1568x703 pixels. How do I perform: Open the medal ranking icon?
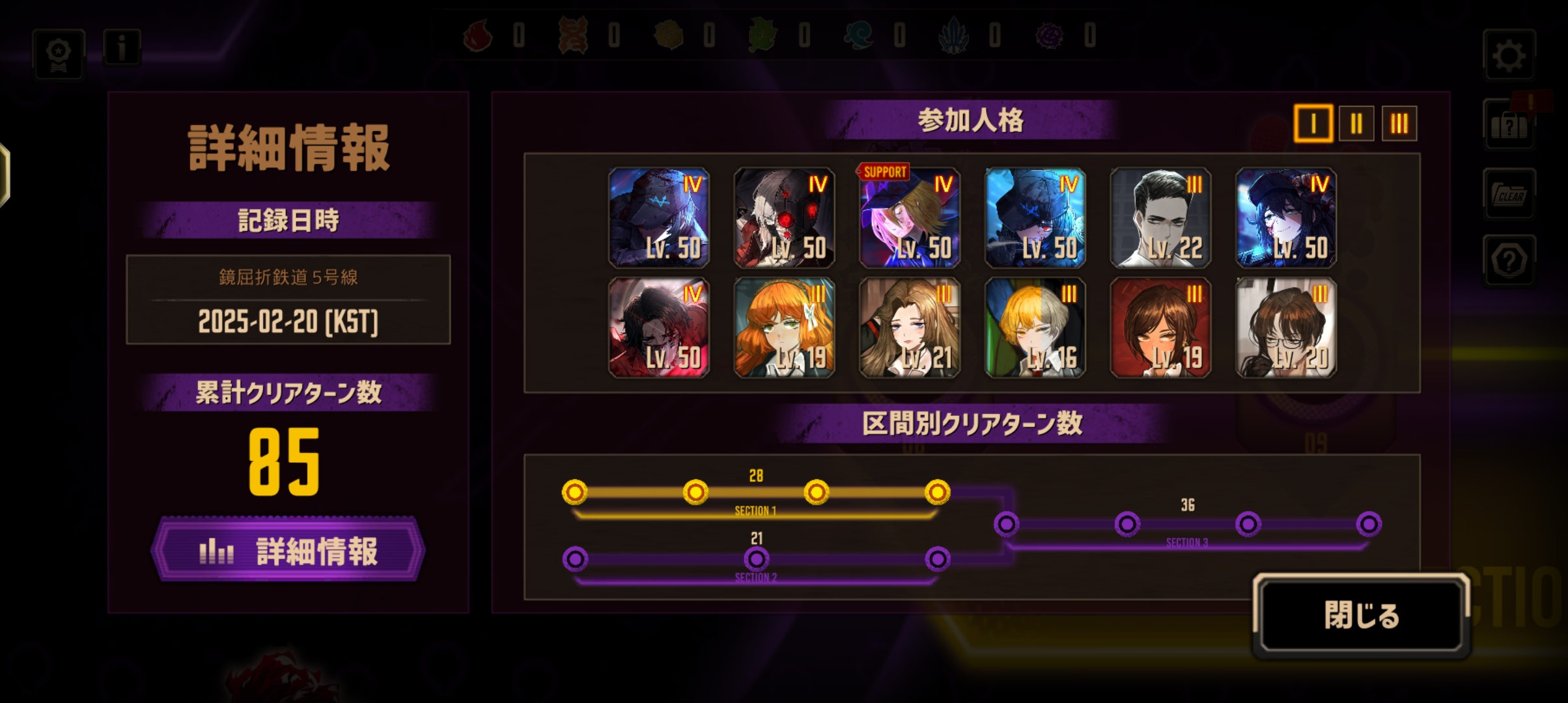(x=59, y=55)
